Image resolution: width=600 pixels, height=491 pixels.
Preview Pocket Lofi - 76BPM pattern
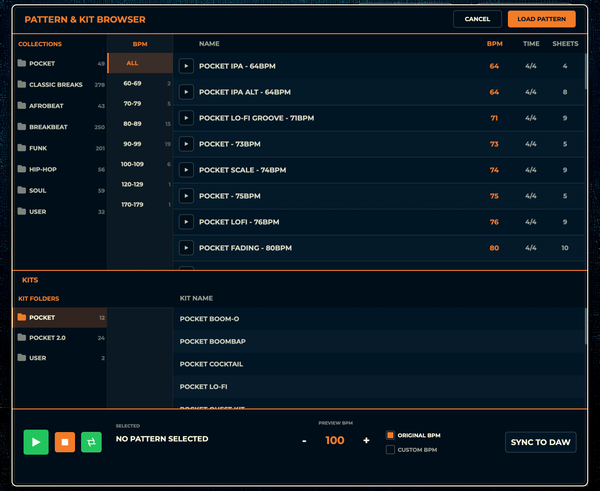(186, 222)
